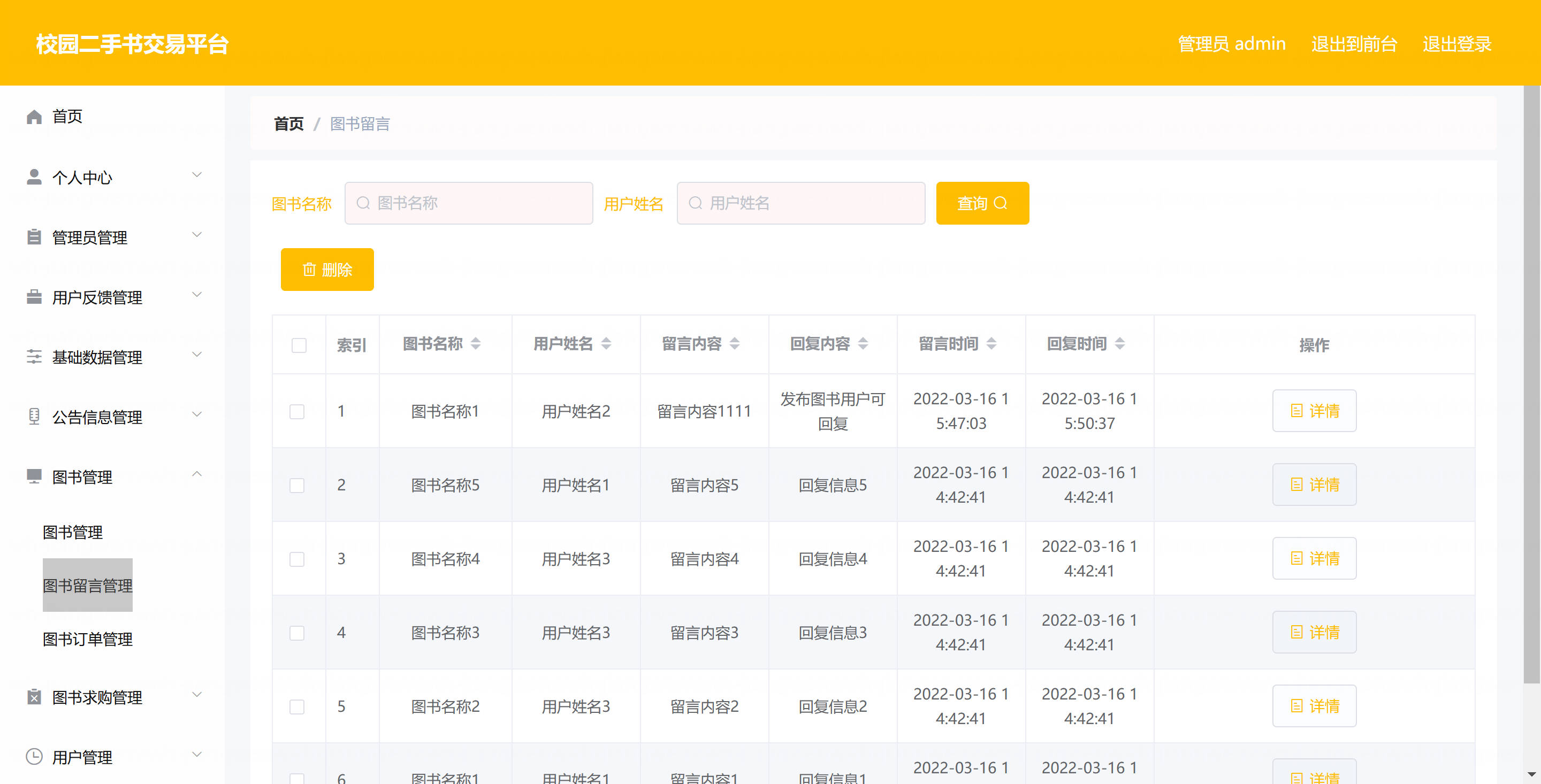1541x784 pixels.
Task: Click cell 留言内容1111 in row 1
Action: click(x=704, y=411)
